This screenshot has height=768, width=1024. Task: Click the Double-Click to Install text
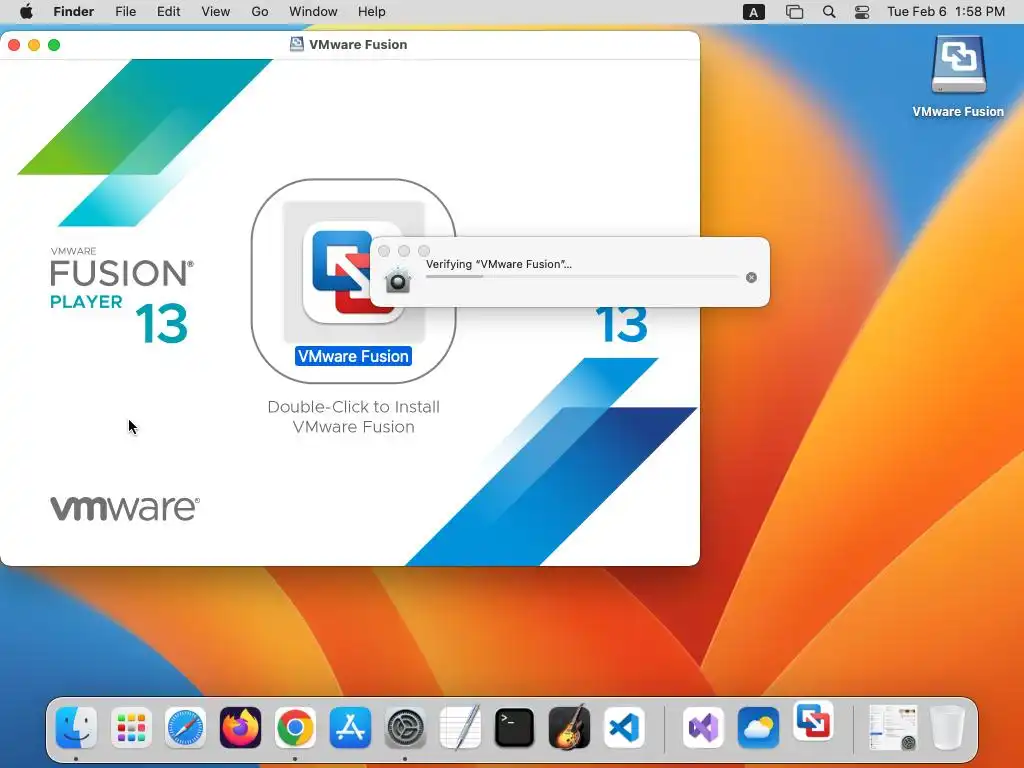[353, 417]
